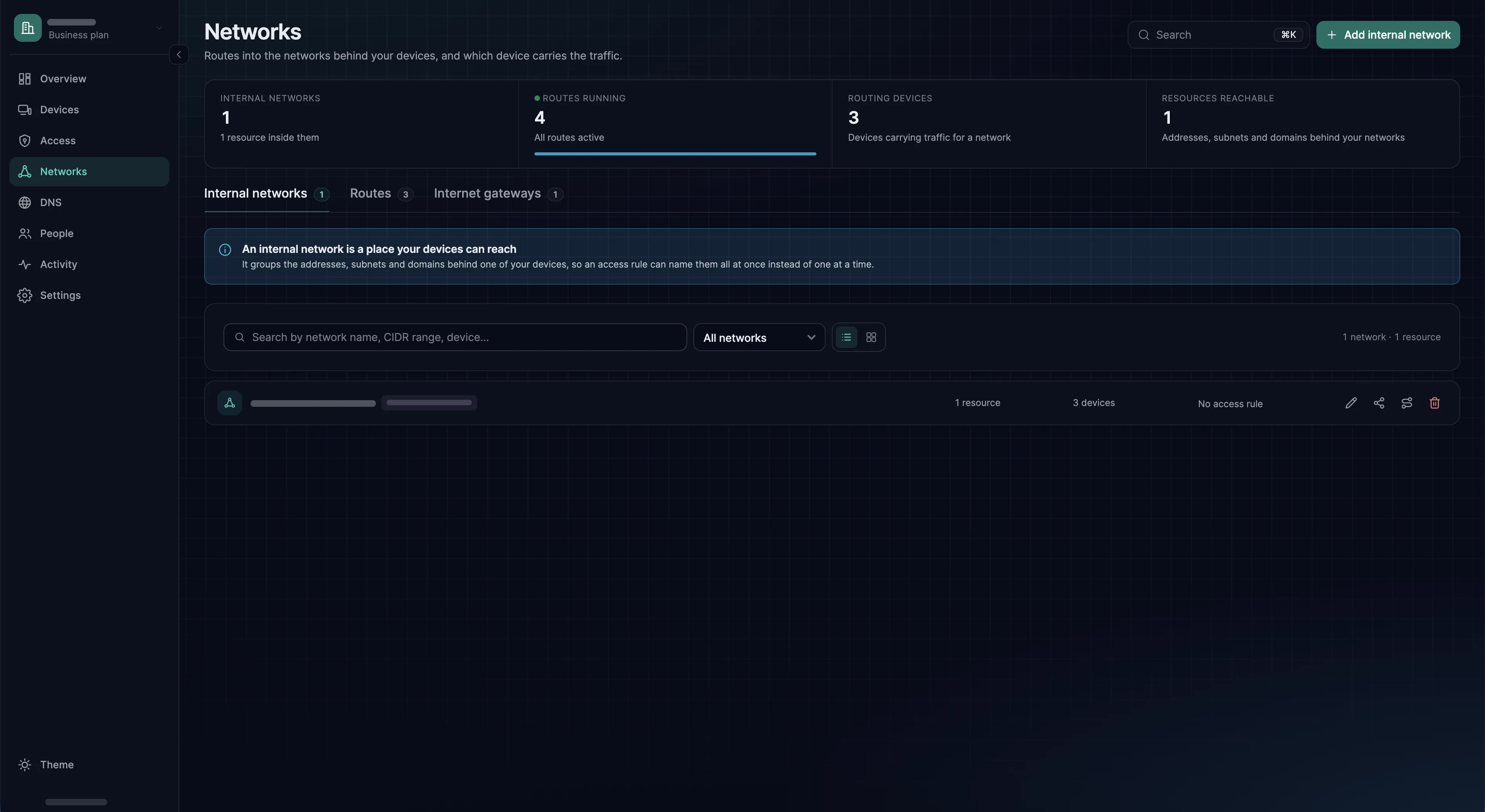Delete the network with trash icon
Screen dimensions: 1485x812
[1435, 403]
